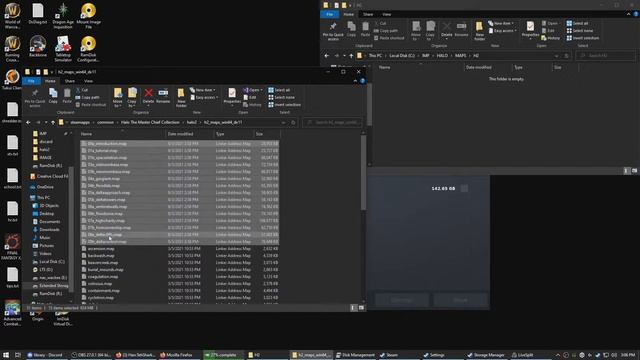
Task: Sort by the Name column in h2_maps window
Action: pos(122,134)
